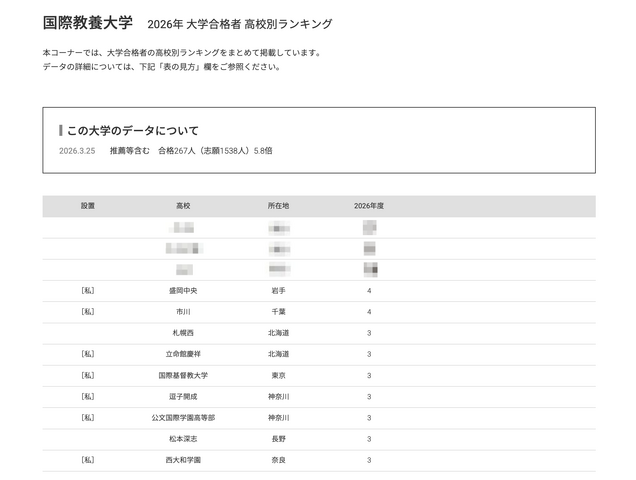
Task: Click the 2026年 大学合格者 高校別ランキング subtitle
Action: (240, 24)
